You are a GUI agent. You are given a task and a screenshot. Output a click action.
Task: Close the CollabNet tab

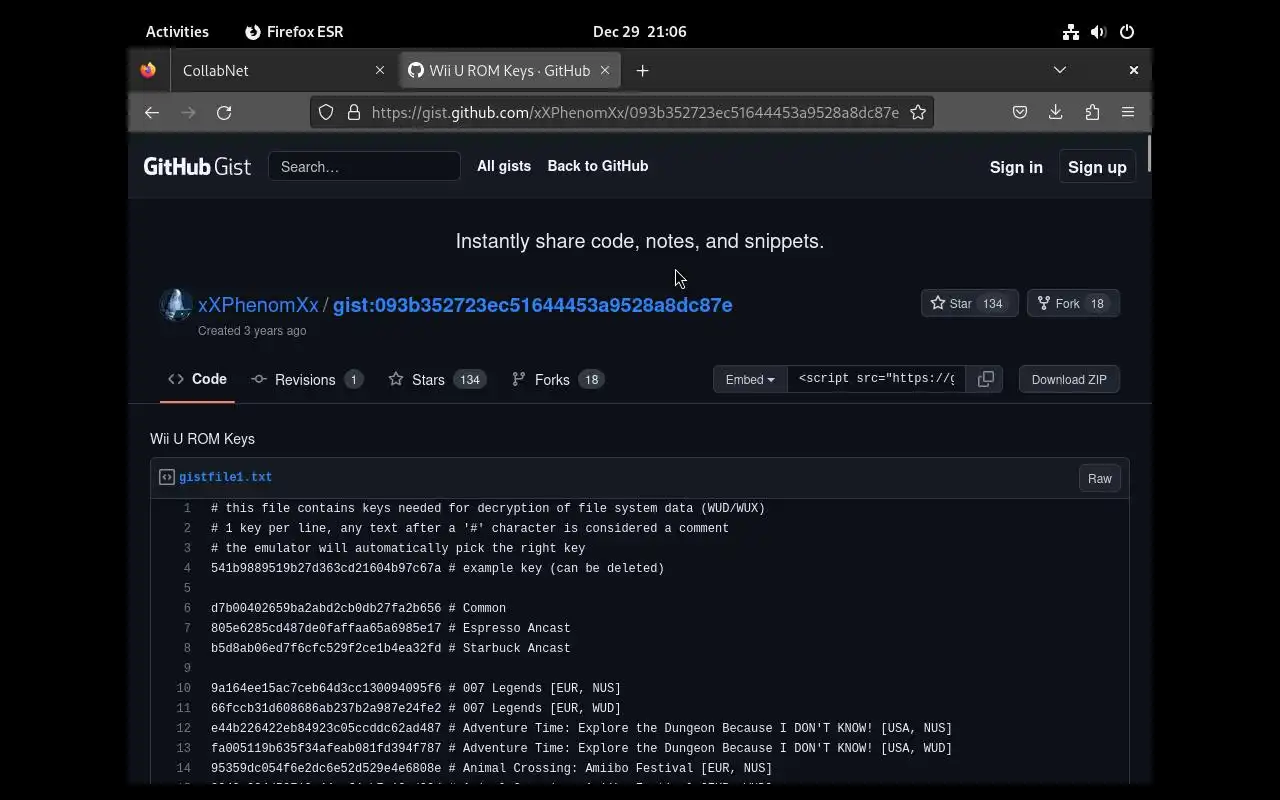(380, 70)
